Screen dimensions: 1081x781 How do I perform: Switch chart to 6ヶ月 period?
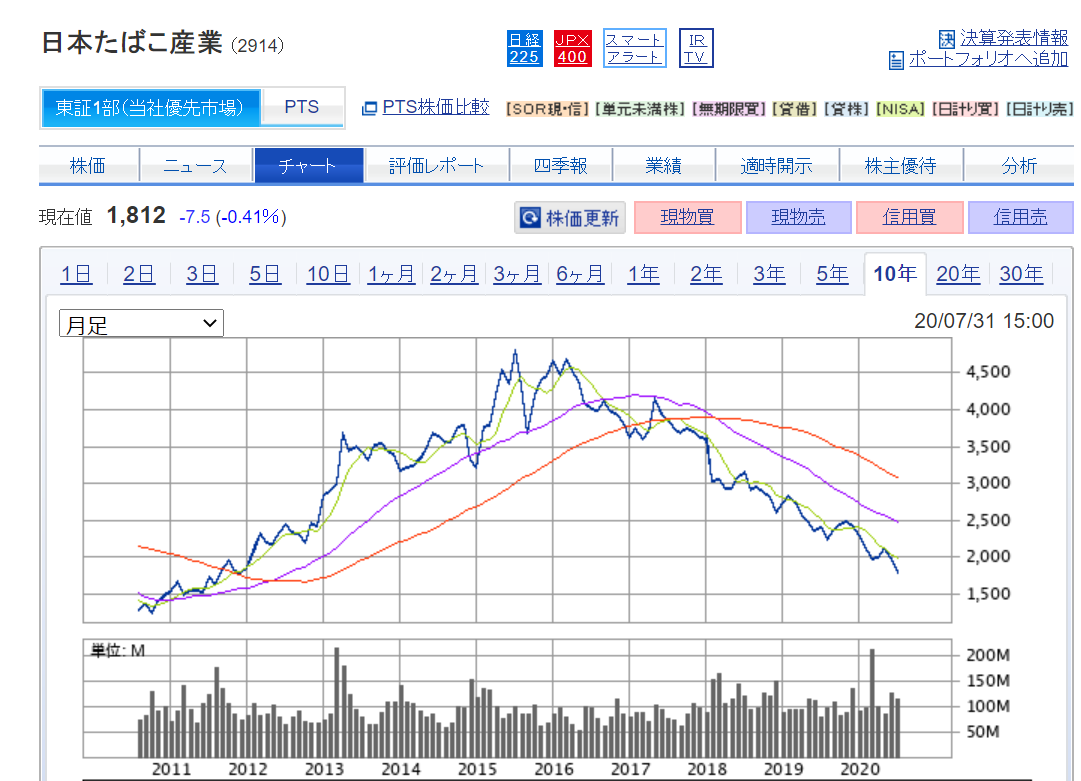tap(580, 274)
